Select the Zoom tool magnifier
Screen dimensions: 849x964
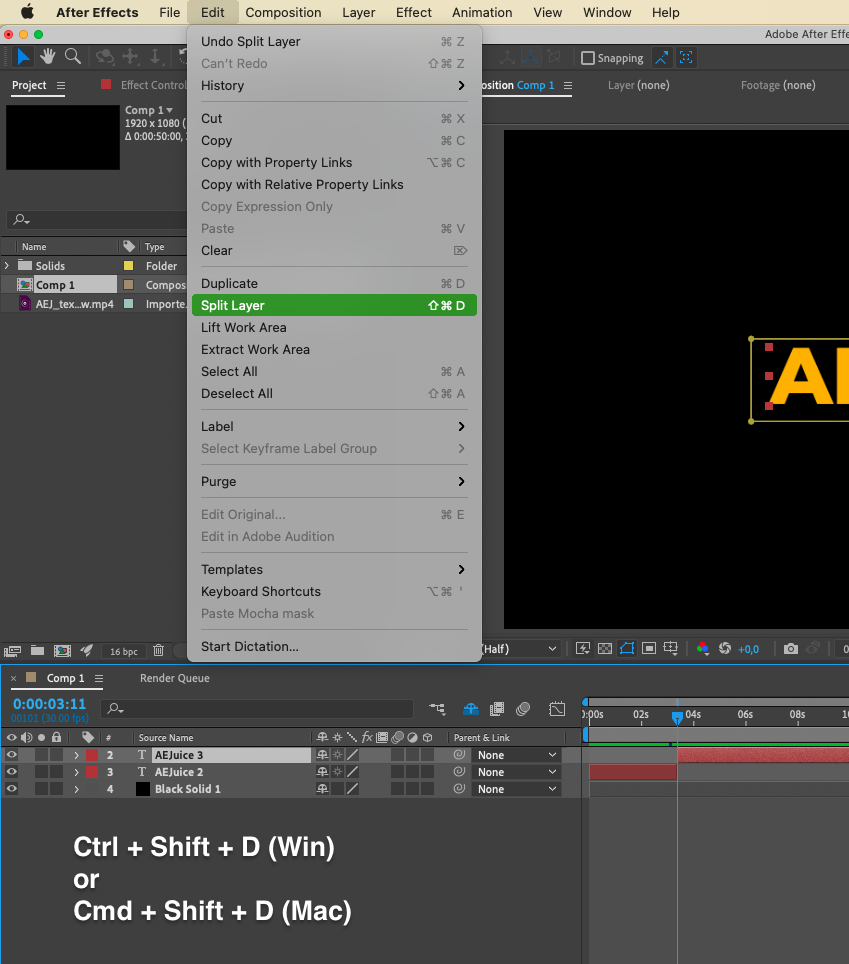click(x=73, y=57)
